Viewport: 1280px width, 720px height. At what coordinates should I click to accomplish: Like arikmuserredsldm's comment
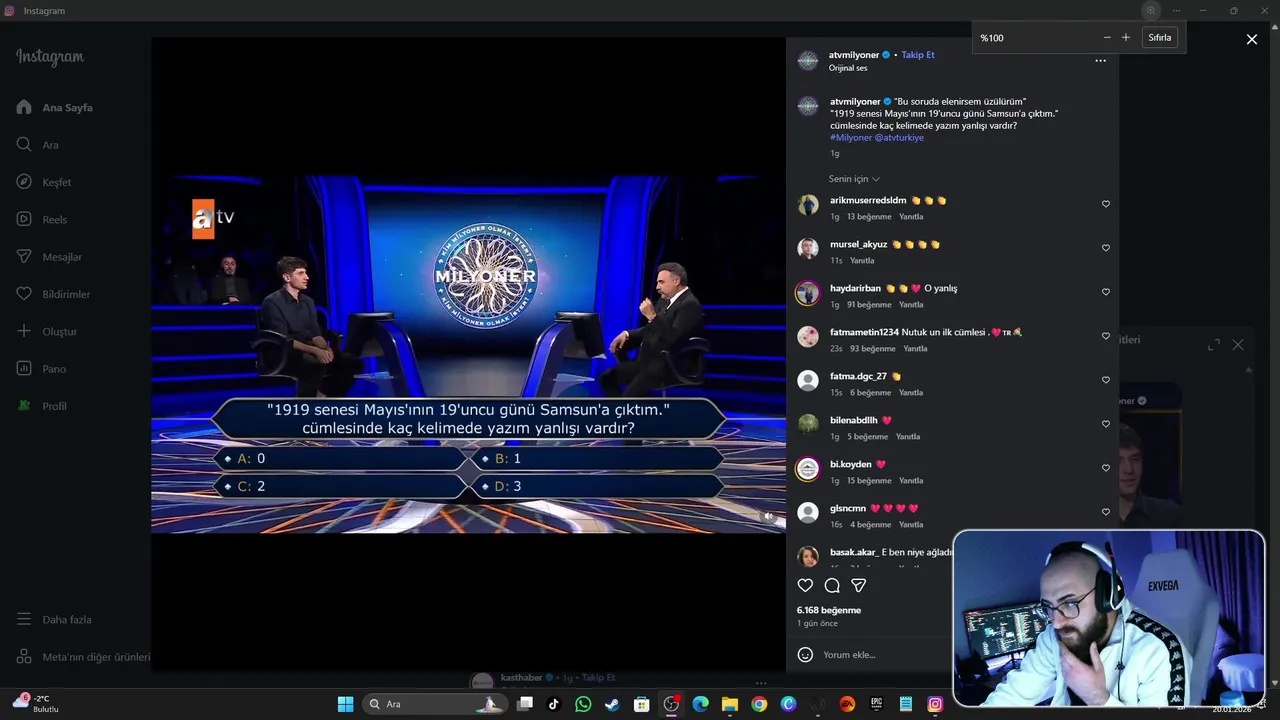(x=1105, y=204)
